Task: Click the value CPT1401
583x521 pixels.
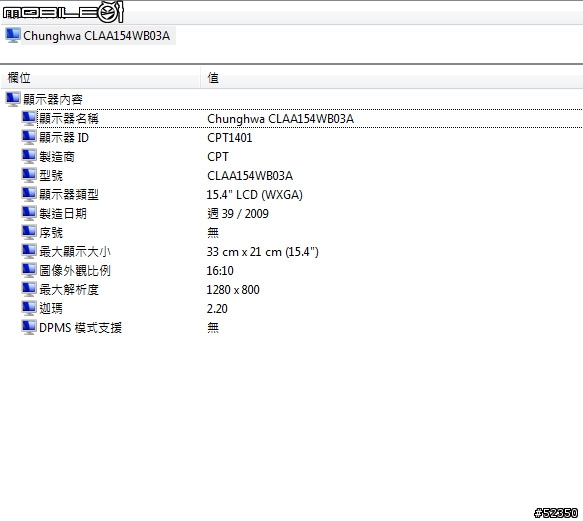Action: click(x=229, y=138)
